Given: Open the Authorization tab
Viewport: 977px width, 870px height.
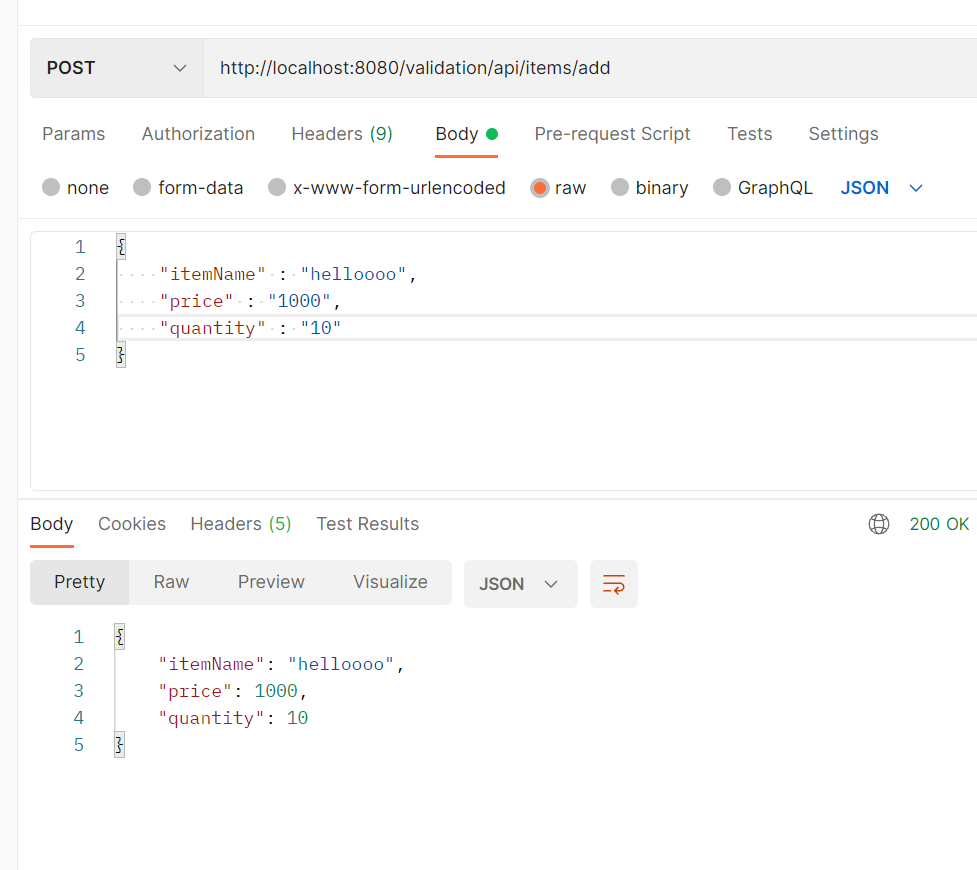Looking at the screenshot, I should (x=198, y=134).
